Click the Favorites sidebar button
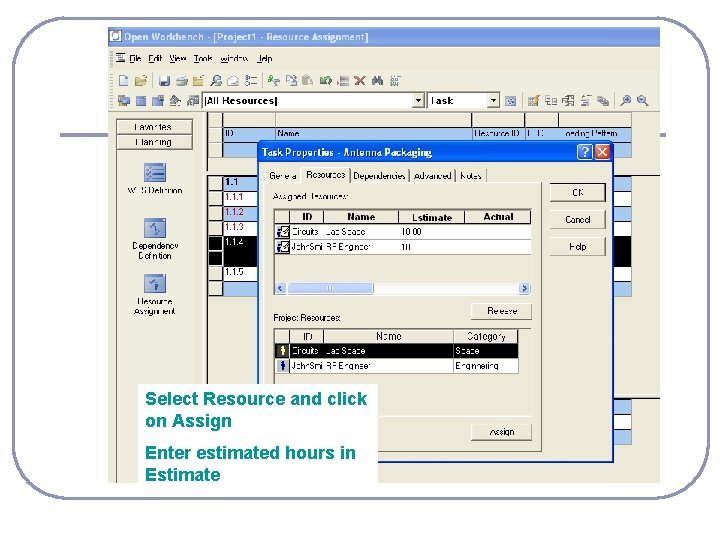This screenshot has height=540, width=720. (154, 127)
